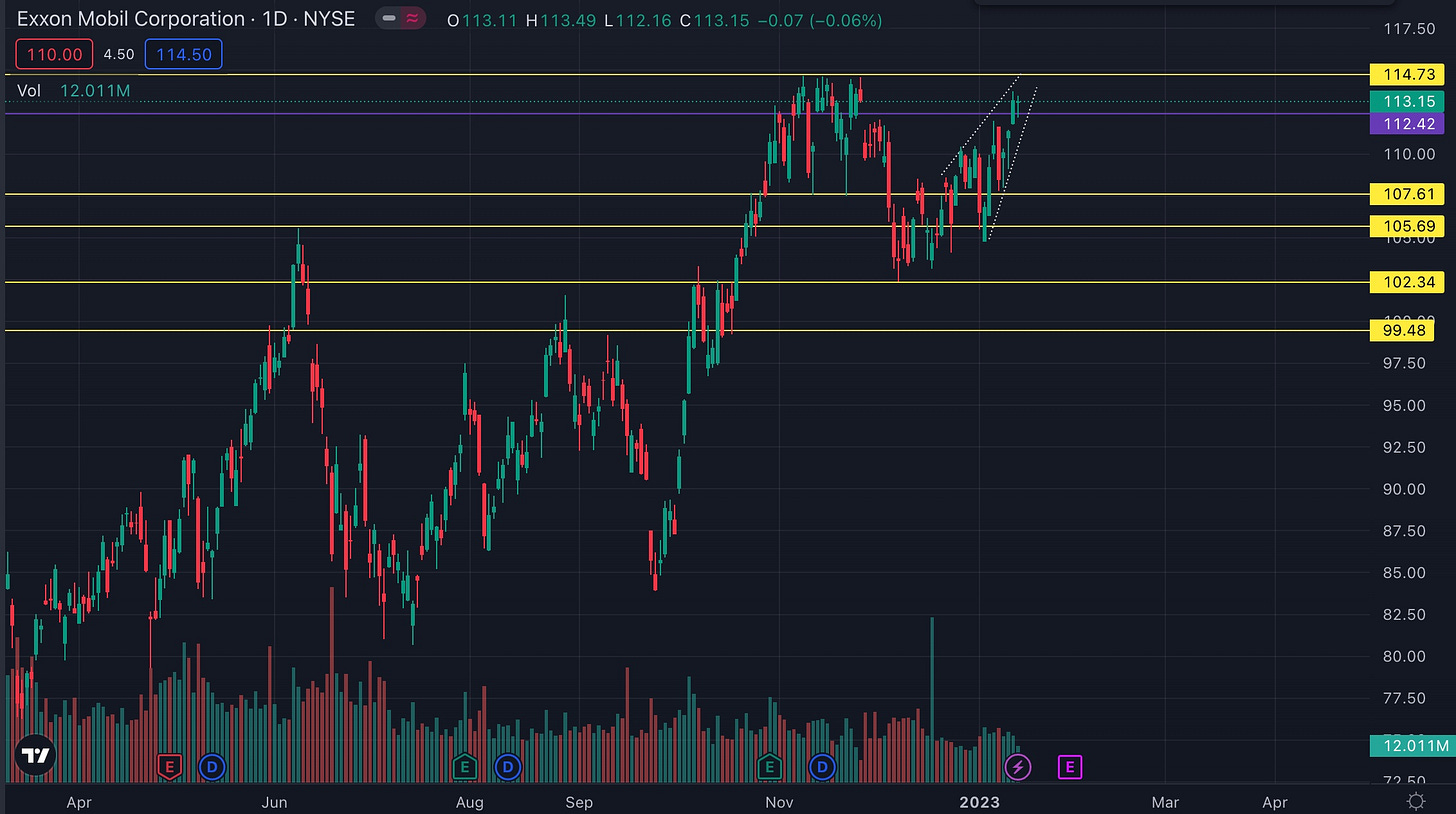Select the 102.34 horizontal line label

click(x=1408, y=282)
